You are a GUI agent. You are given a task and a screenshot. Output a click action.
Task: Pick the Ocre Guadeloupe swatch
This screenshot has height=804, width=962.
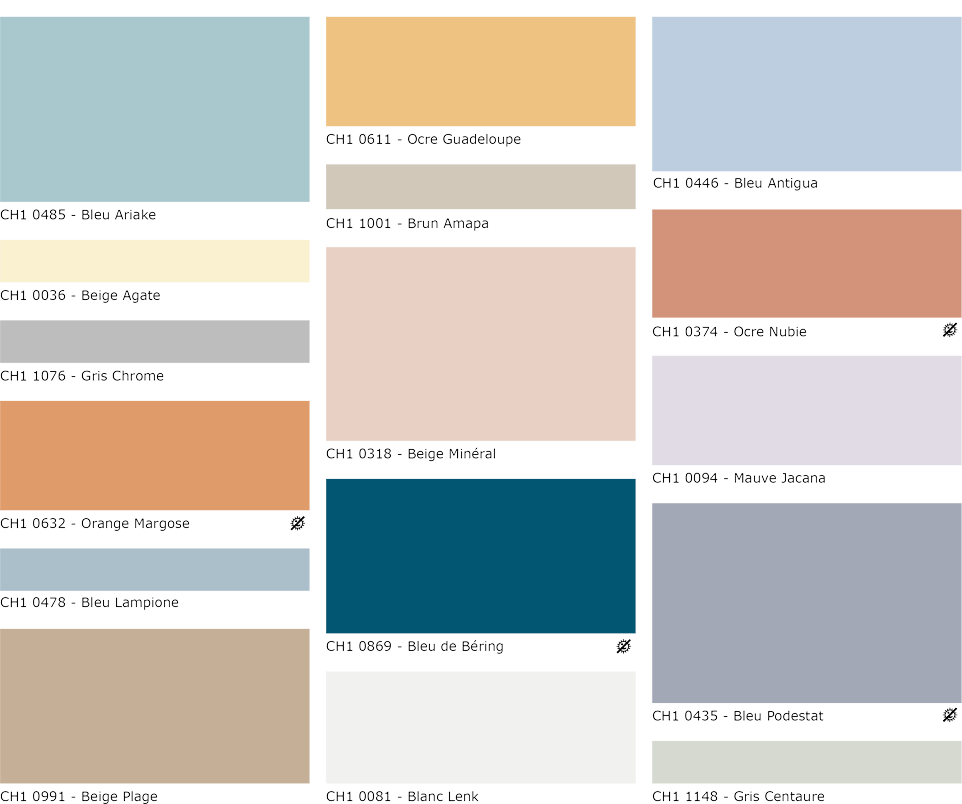tap(481, 71)
